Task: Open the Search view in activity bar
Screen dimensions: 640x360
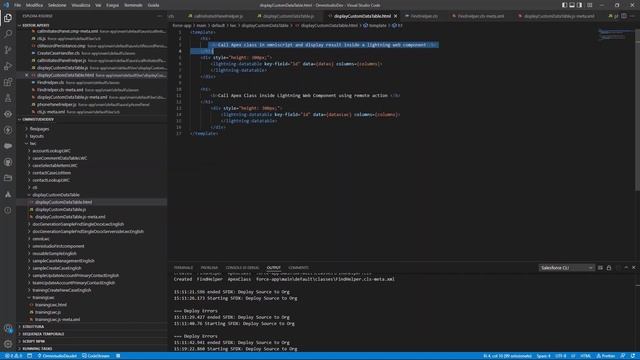Action: [x=8, y=34]
